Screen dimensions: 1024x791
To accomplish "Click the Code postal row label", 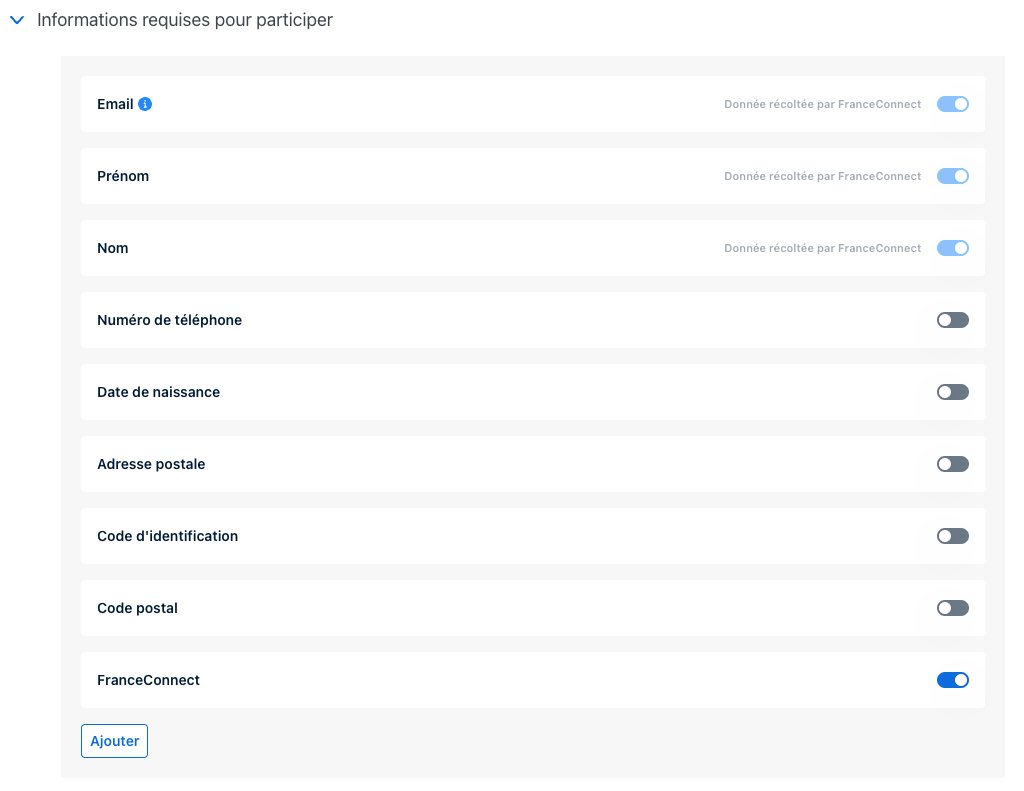I will (137, 608).
